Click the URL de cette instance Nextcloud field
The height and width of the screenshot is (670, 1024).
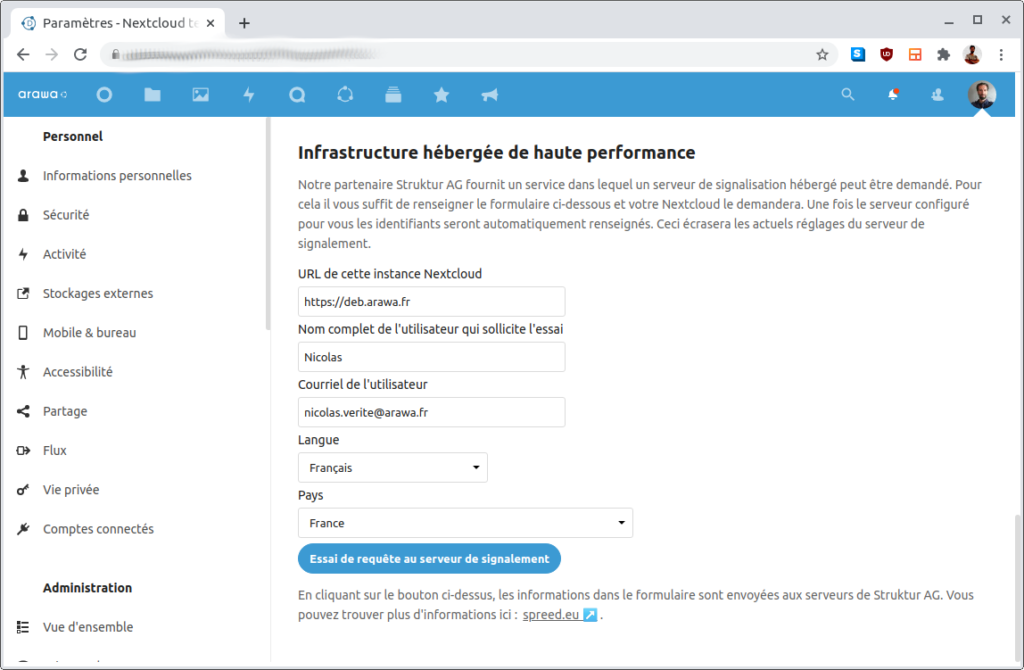tap(431, 302)
